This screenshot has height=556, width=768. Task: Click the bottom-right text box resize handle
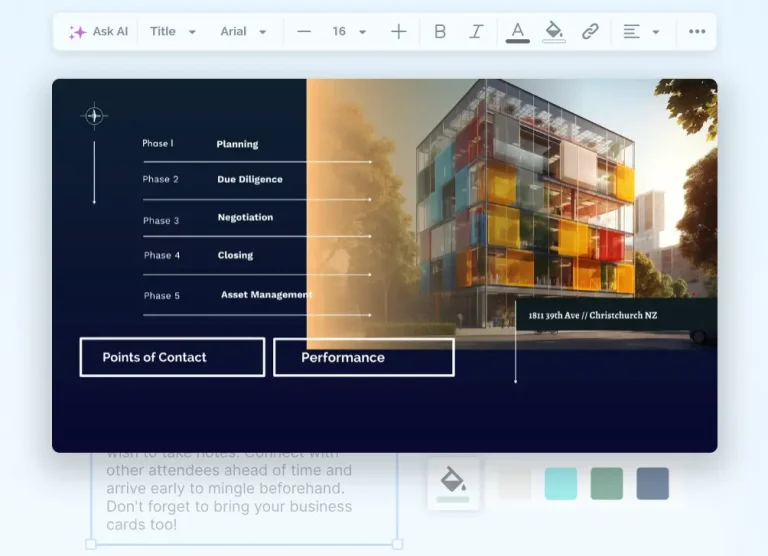[x=398, y=544]
